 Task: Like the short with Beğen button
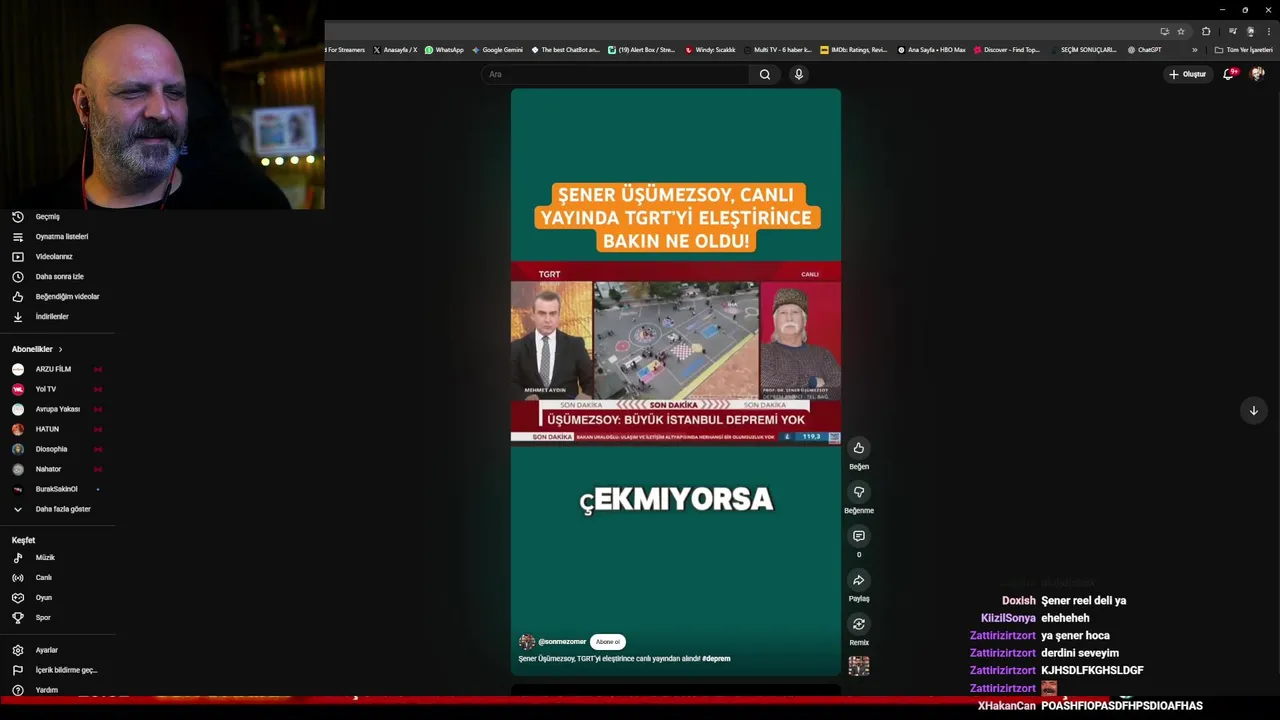(x=858, y=448)
